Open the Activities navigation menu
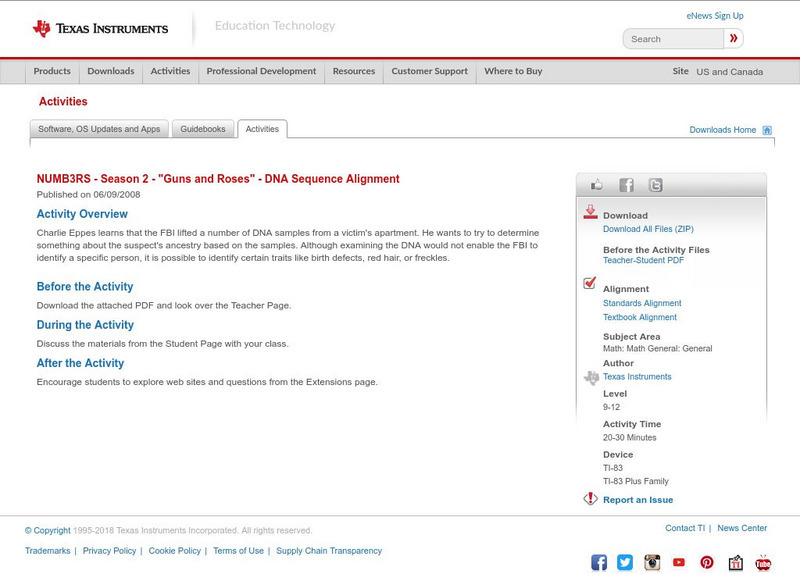Screen dimensions: 800x574 tap(170, 71)
